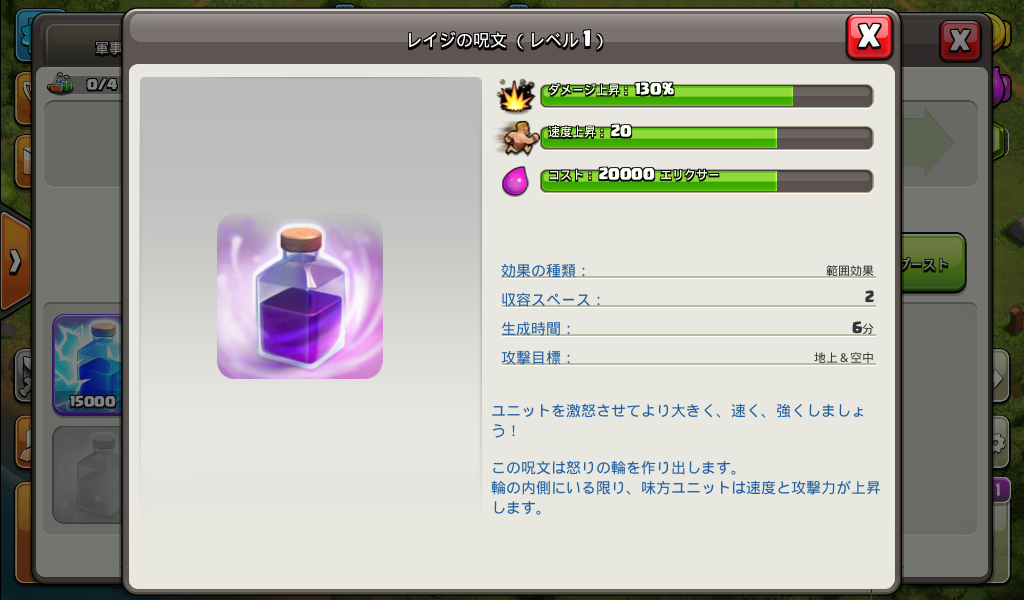The height and width of the screenshot is (600, 1024).
Task: Tap the Rage Spell bottle image
Action: click(300, 296)
